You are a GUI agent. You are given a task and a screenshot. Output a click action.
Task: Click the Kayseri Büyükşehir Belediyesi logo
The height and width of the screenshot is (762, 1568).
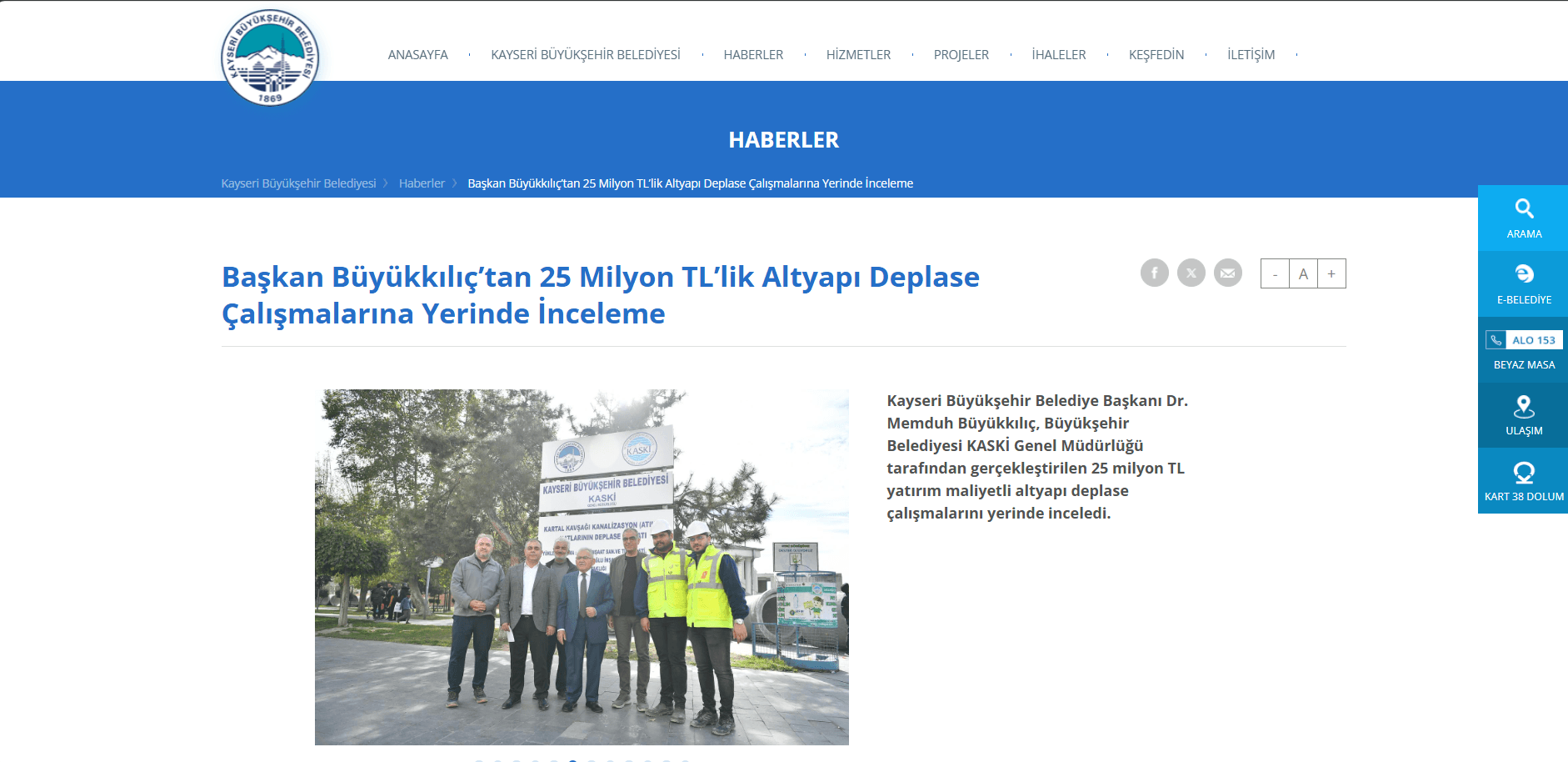(x=269, y=54)
